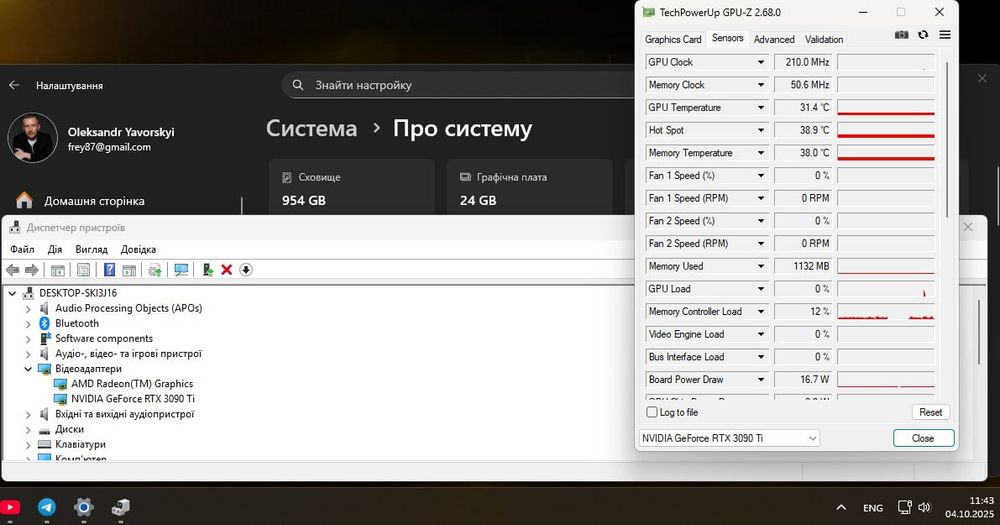Click the Properties toolbar icon in Device Manager

pyautogui.click(x=84, y=270)
